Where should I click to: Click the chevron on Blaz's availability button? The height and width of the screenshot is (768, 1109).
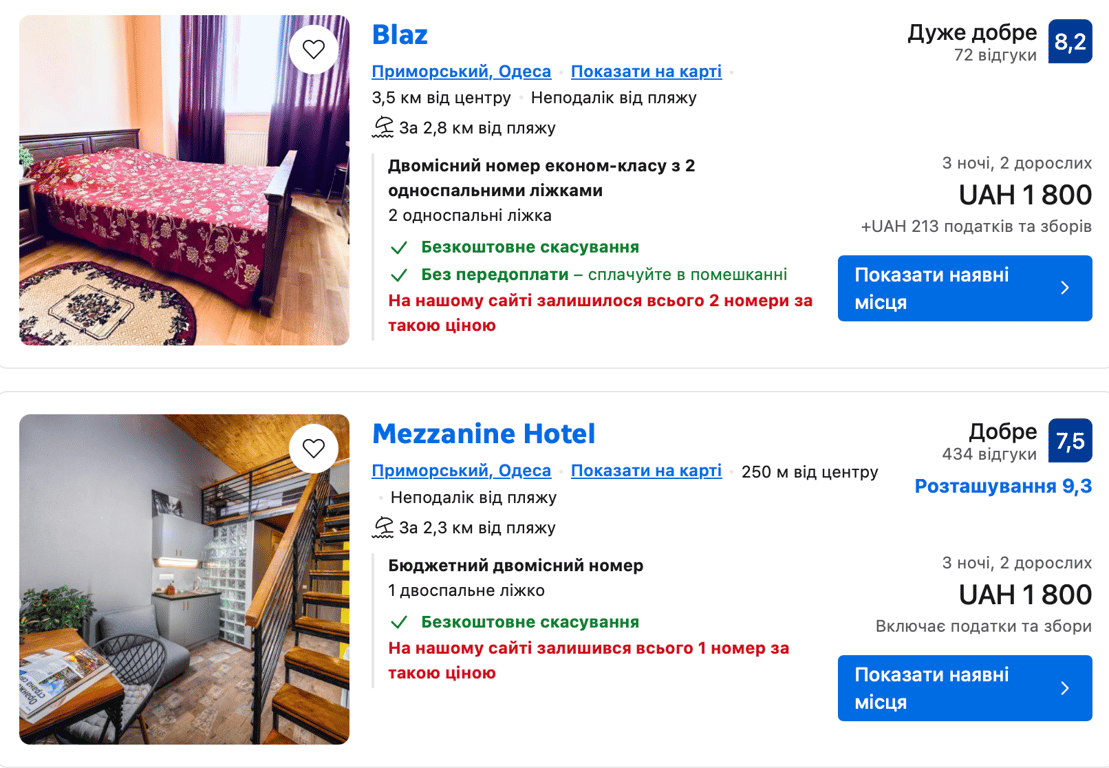coord(1065,288)
